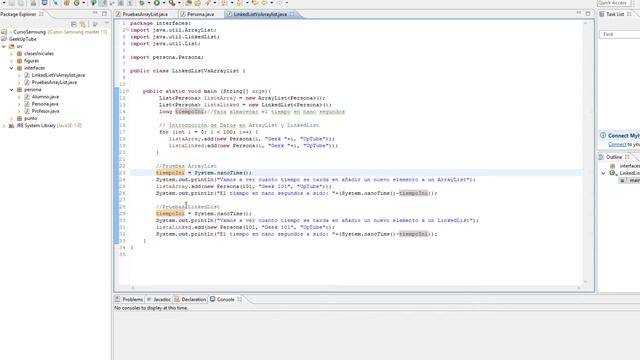Switch to the Persona.java editor tab
The width and height of the screenshot is (640, 360).
[x=200, y=14]
